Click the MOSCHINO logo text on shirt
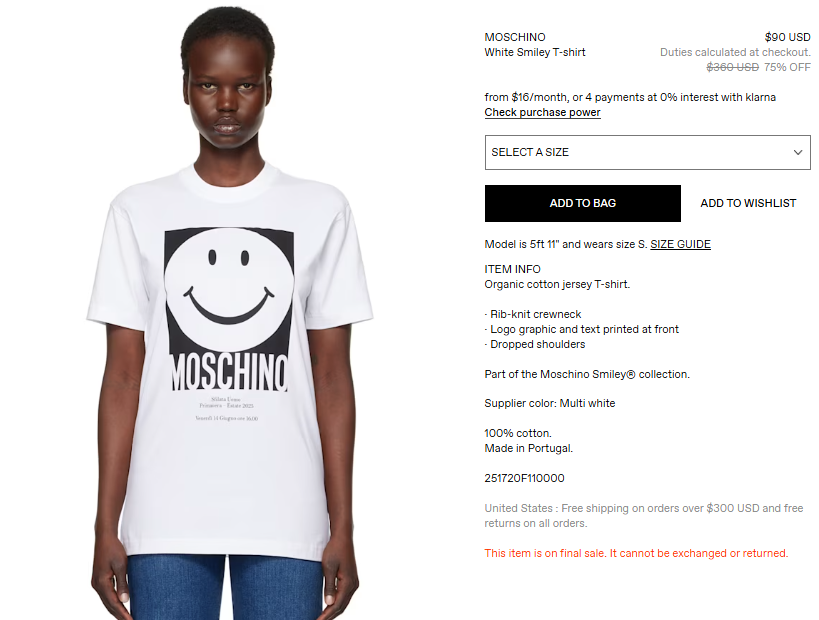The width and height of the screenshot is (819, 620). coord(229,372)
